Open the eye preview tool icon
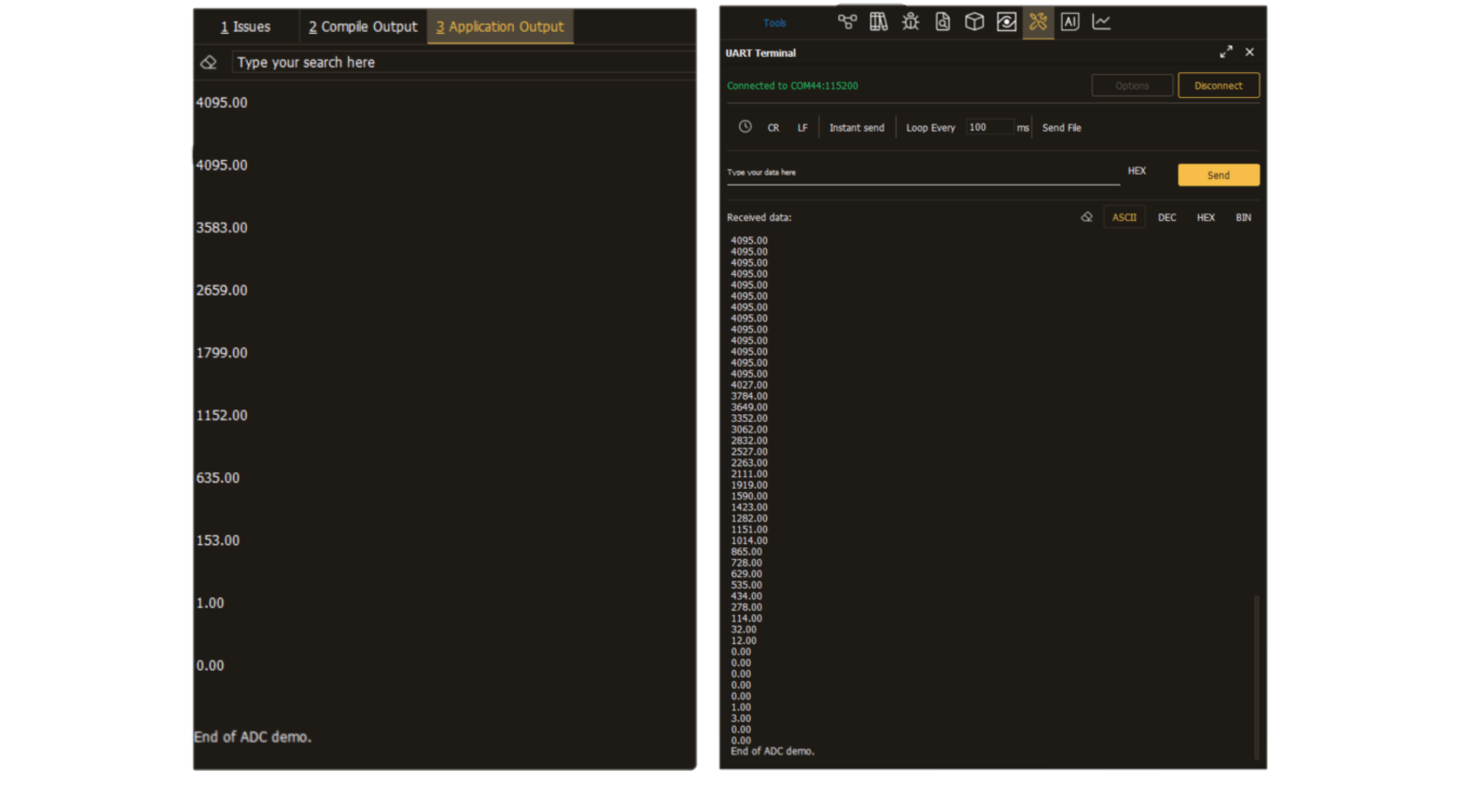The height and width of the screenshot is (812, 1475). pos(1006,22)
